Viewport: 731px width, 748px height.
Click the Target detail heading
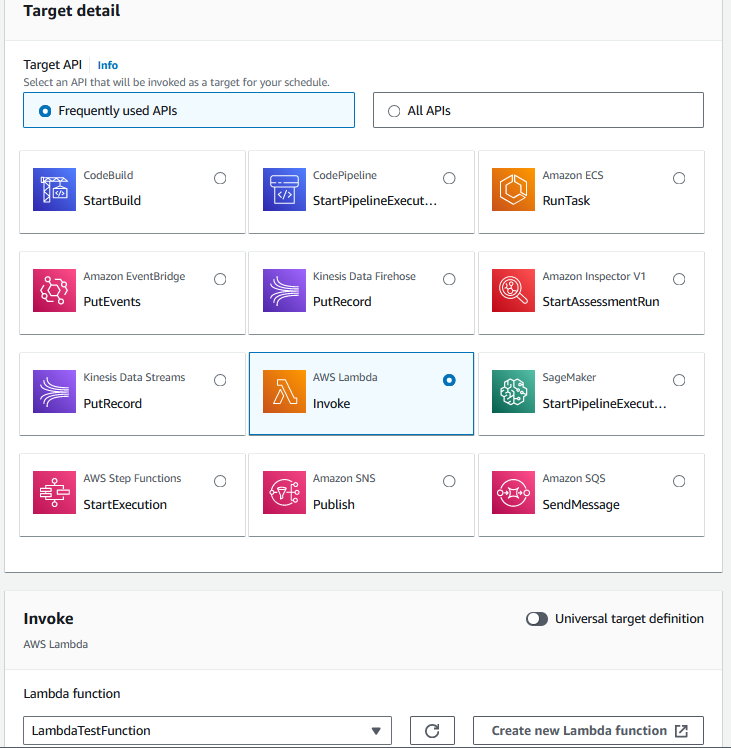(x=72, y=10)
